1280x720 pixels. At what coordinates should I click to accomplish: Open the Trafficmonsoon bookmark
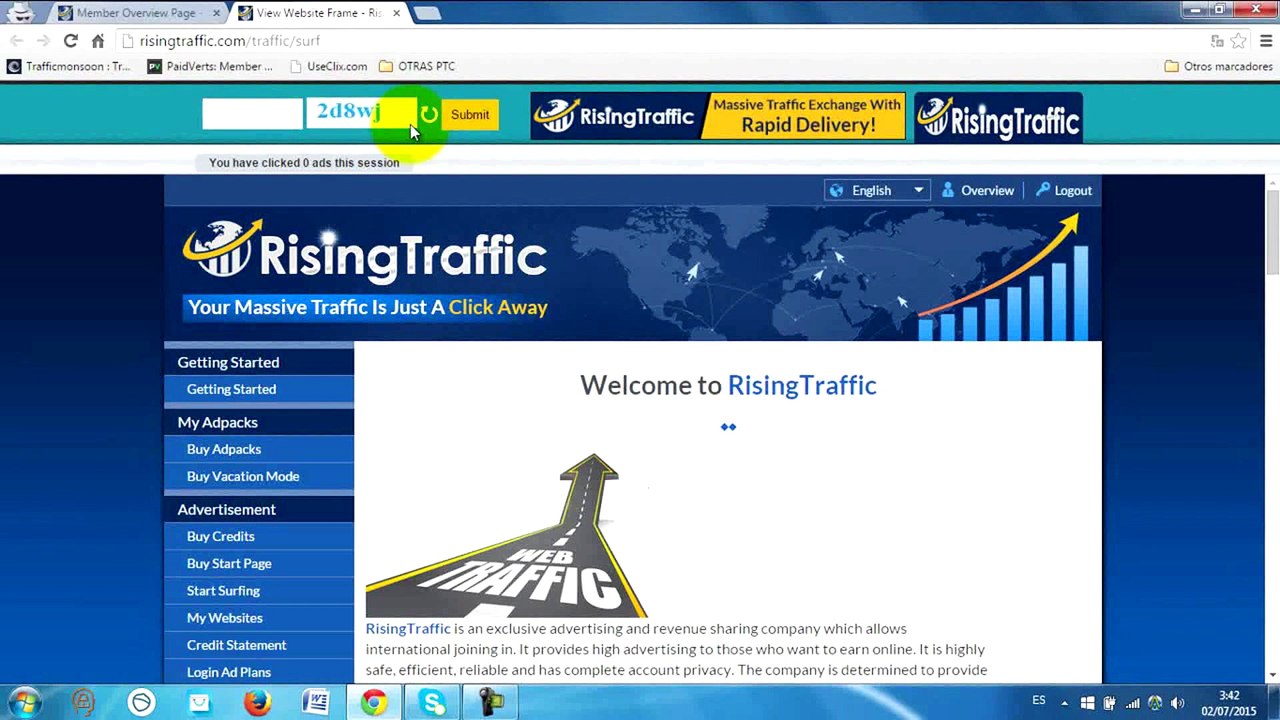(69, 66)
